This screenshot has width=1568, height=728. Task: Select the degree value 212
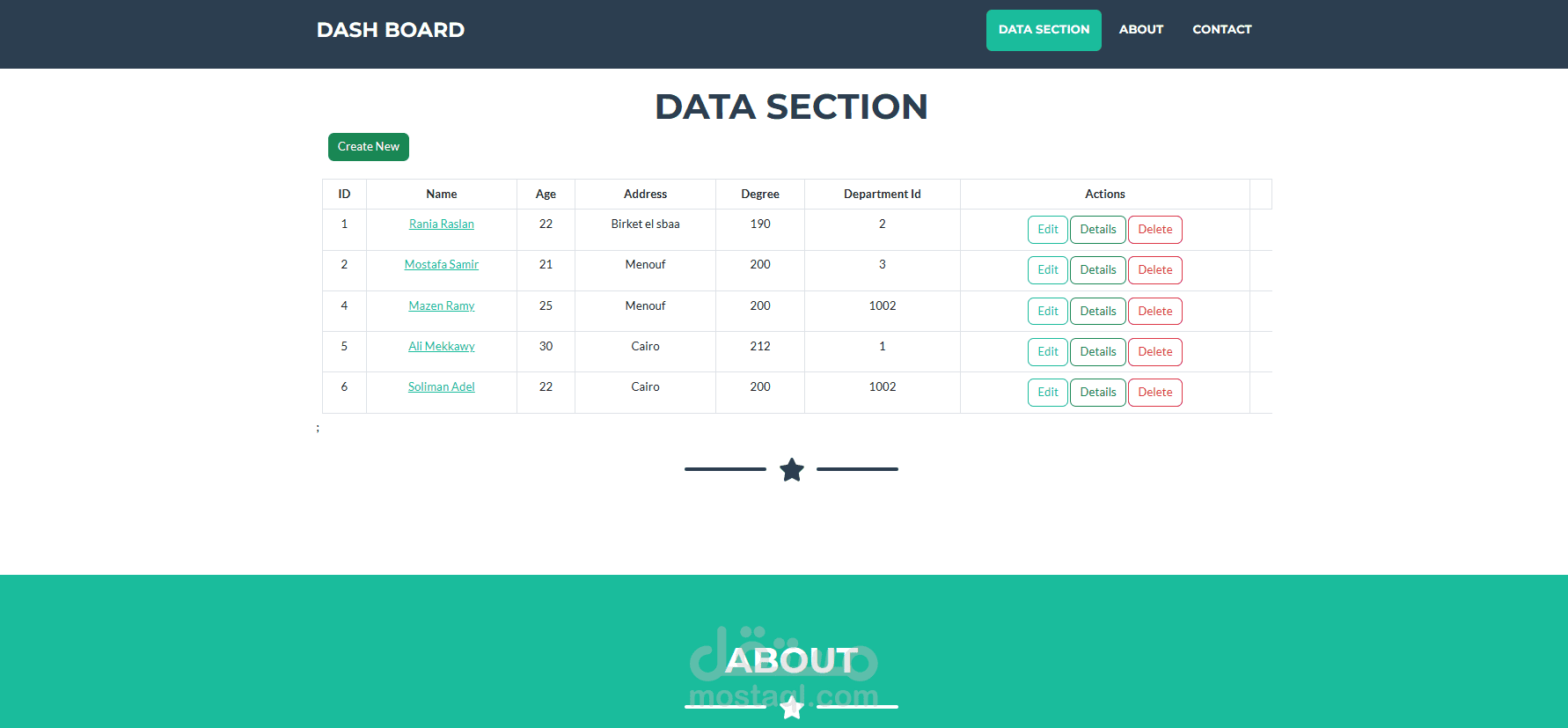point(760,347)
